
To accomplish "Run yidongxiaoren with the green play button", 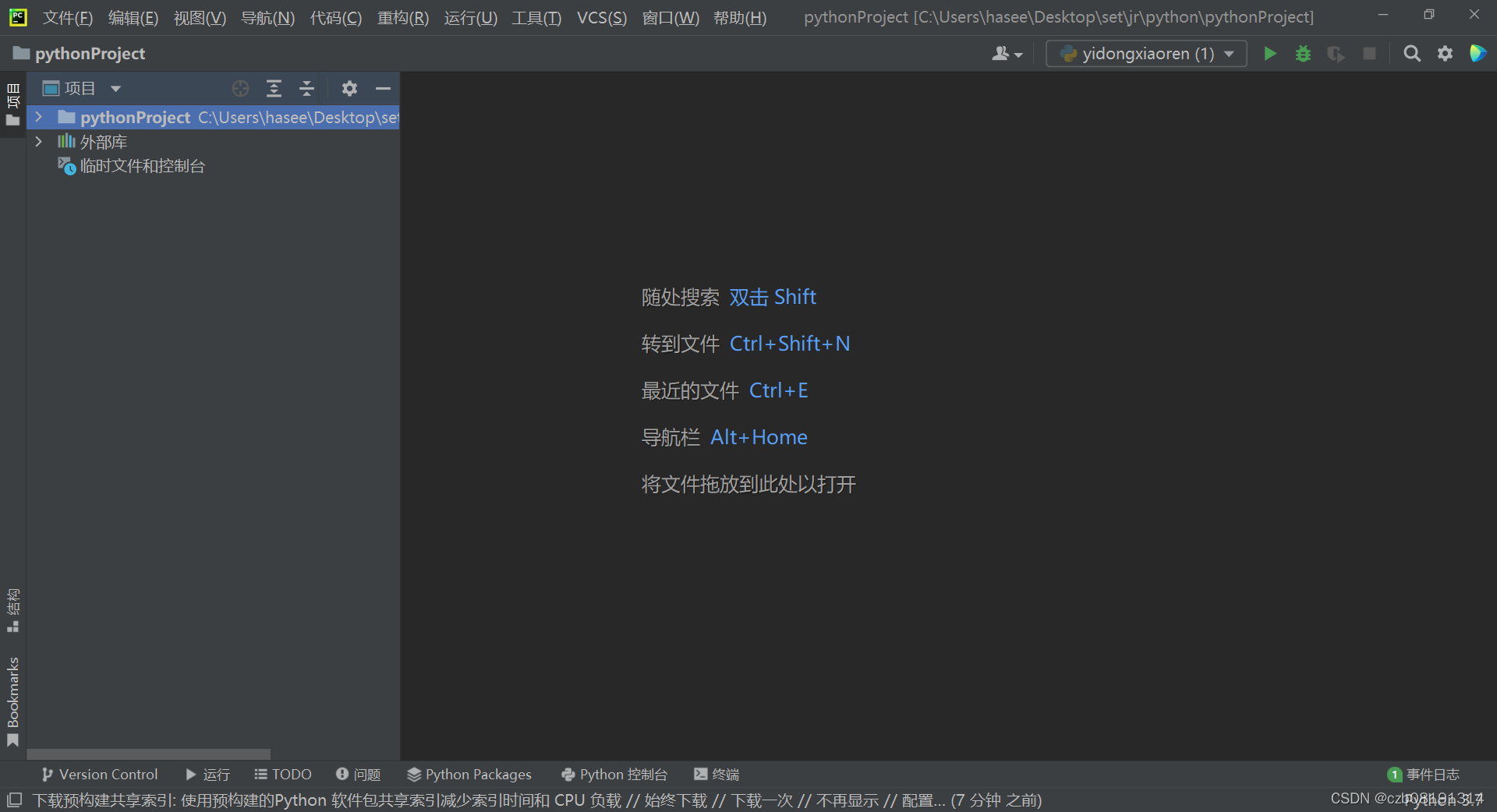I will tap(1270, 54).
